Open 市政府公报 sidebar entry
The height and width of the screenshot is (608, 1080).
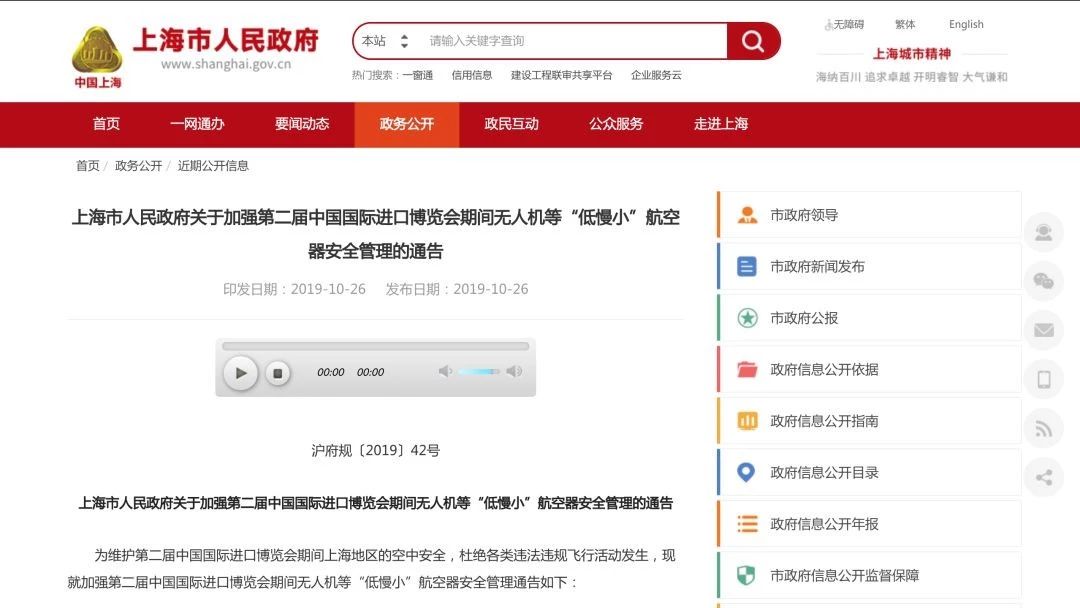869,318
